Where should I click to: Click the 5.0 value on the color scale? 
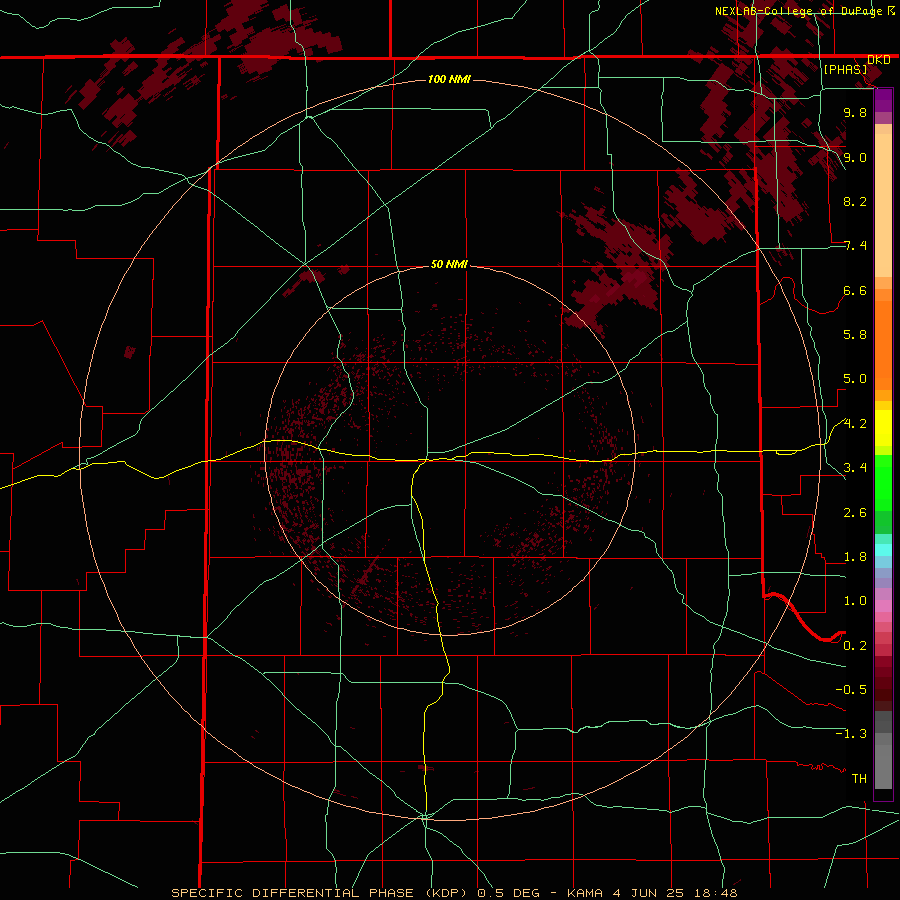pyautogui.click(x=855, y=379)
